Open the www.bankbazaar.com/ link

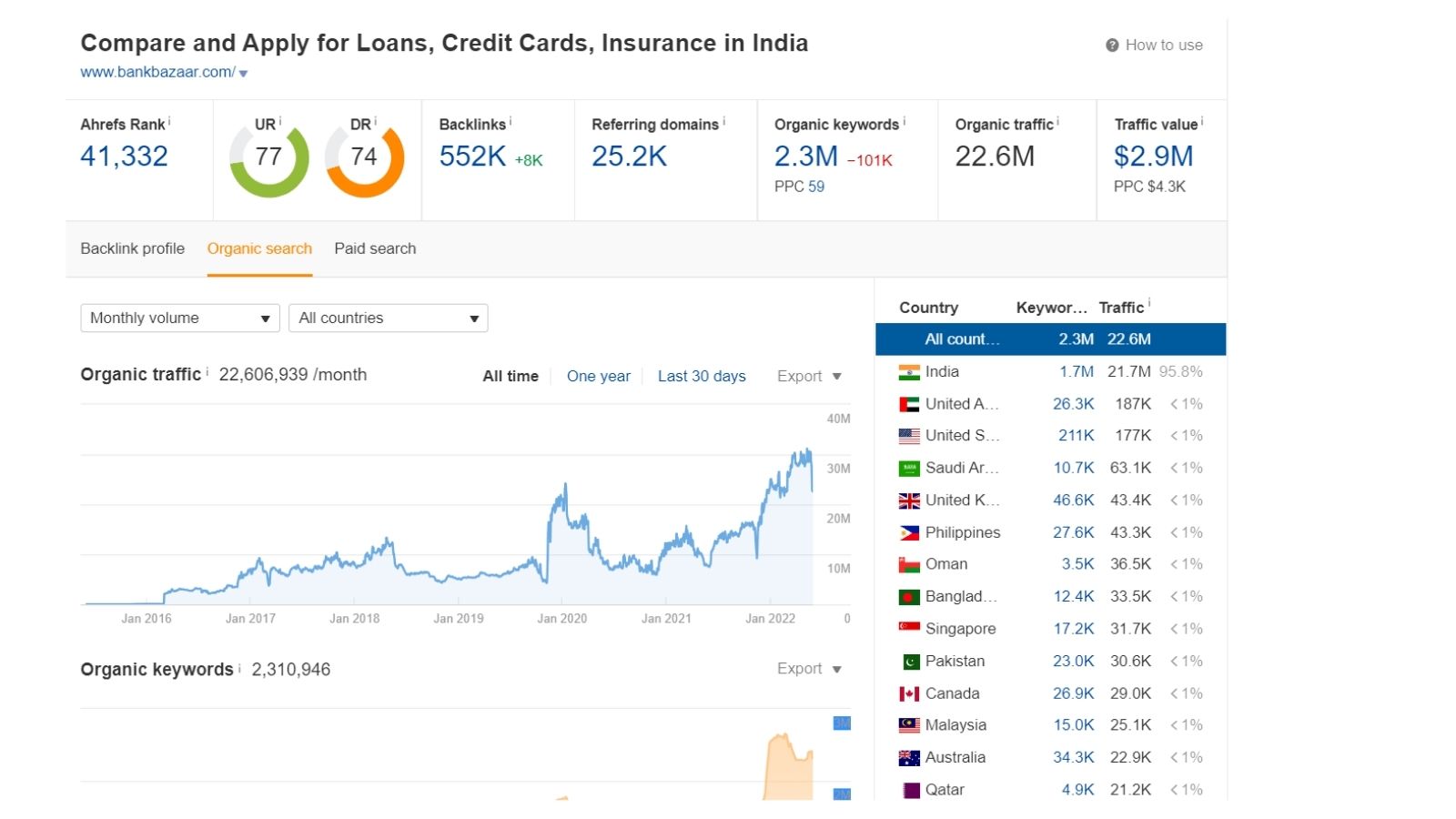(x=158, y=72)
